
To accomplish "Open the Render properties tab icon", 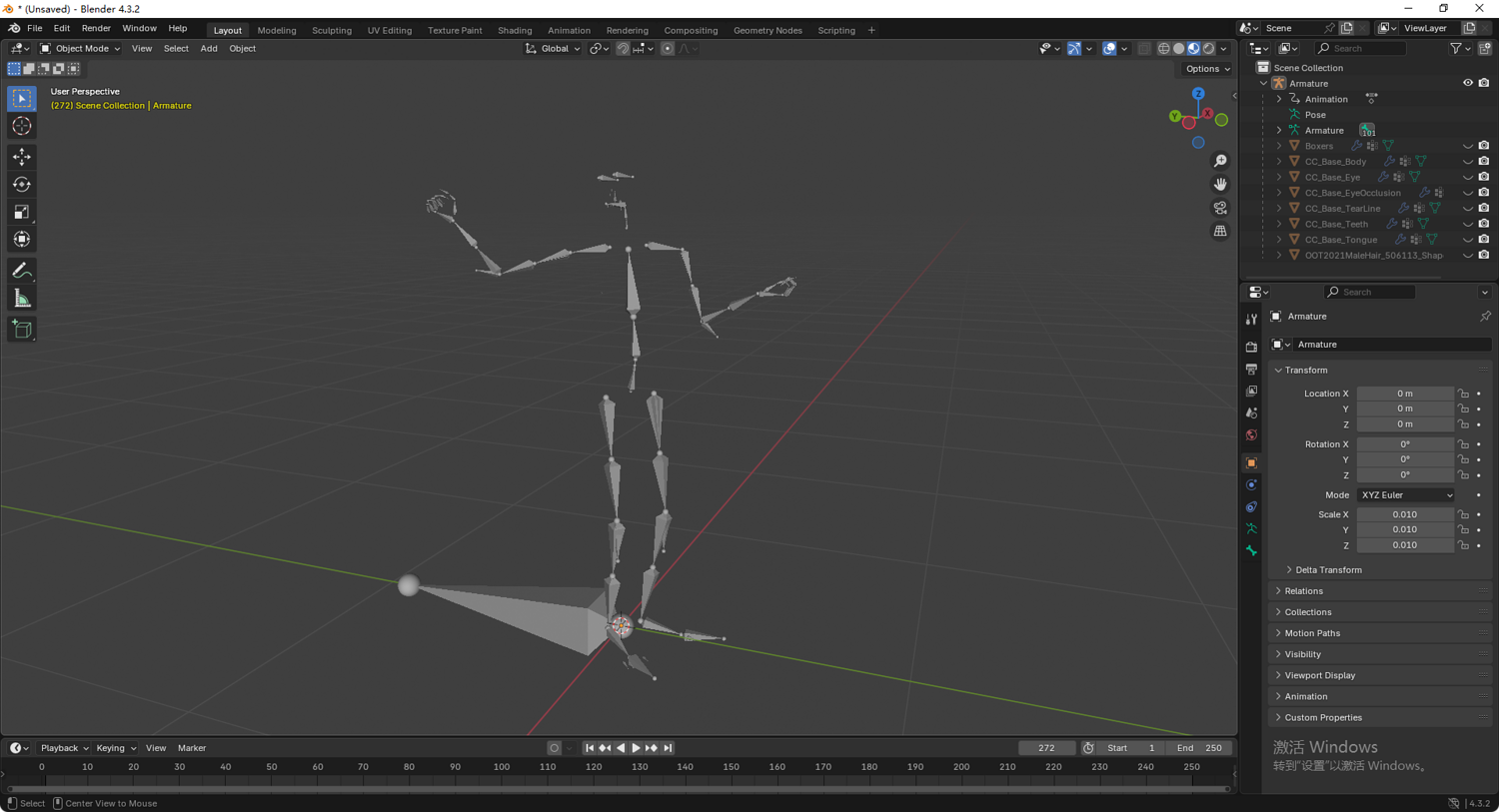I will [1251, 347].
